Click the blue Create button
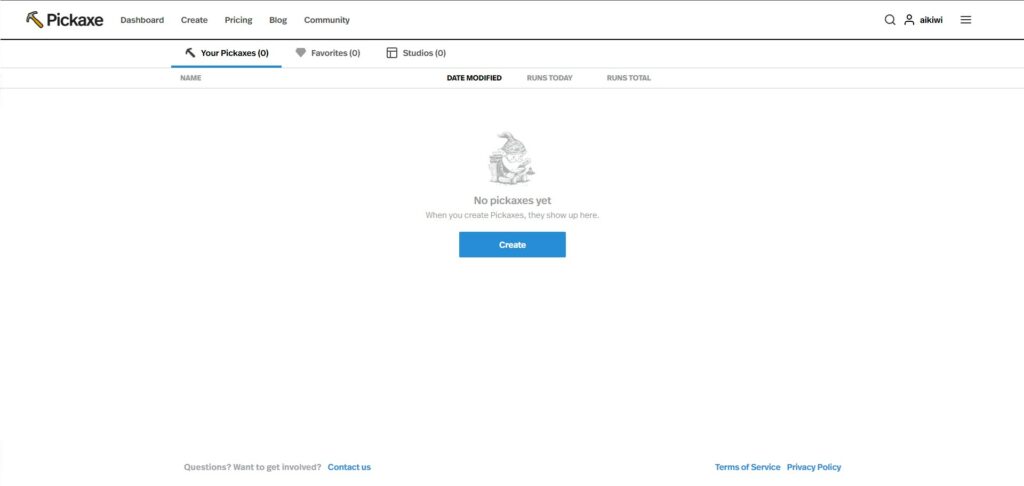This screenshot has height=486, width=1024. 512,244
